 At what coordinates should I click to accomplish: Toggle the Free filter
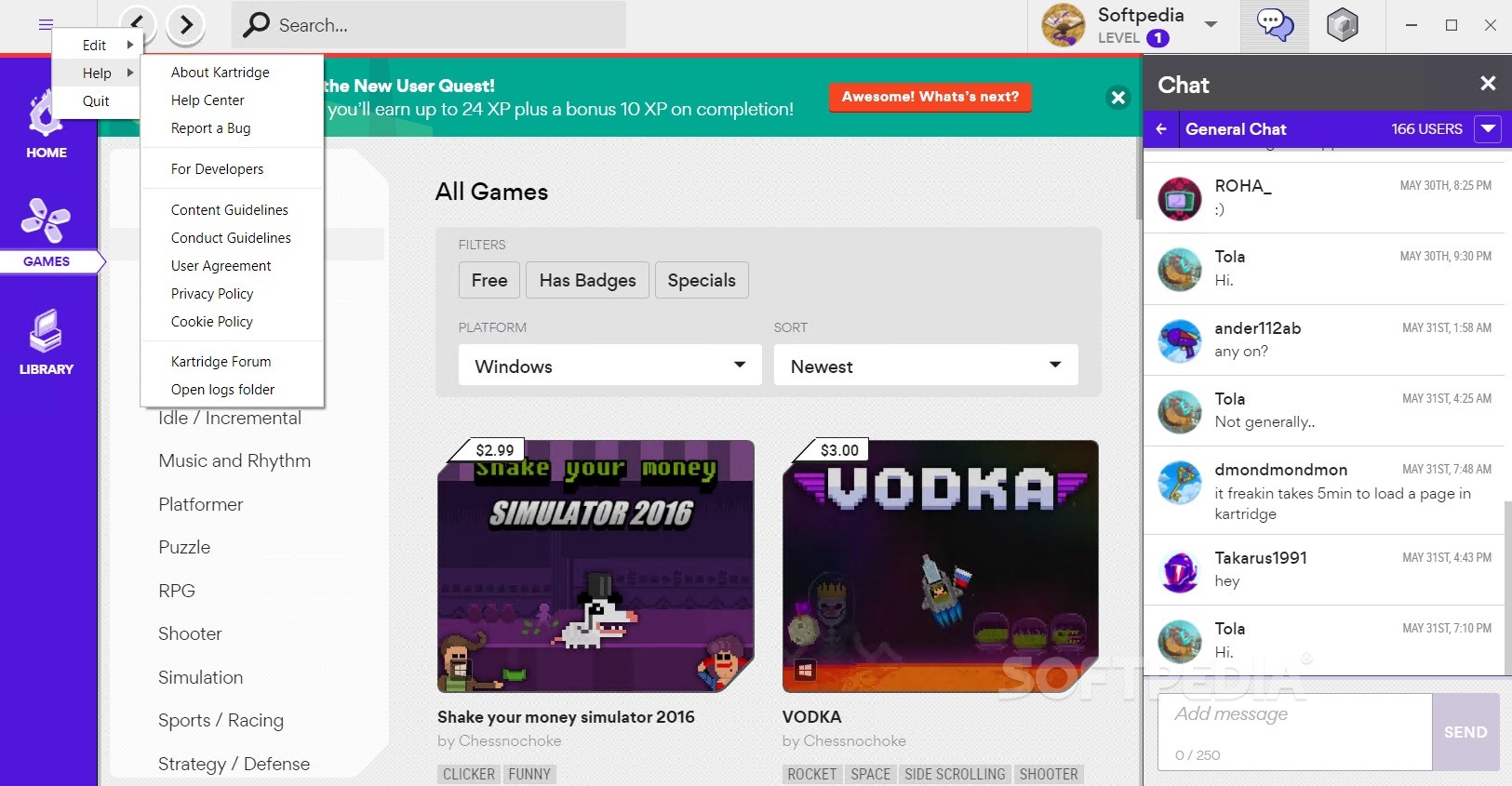tap(489, 280)
